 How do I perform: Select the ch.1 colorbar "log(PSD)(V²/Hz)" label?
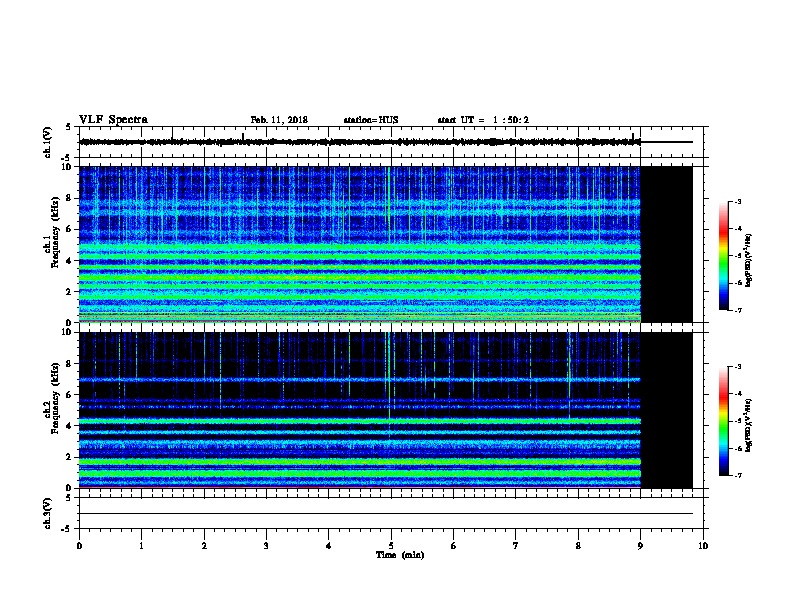click(x=748, y=260)
